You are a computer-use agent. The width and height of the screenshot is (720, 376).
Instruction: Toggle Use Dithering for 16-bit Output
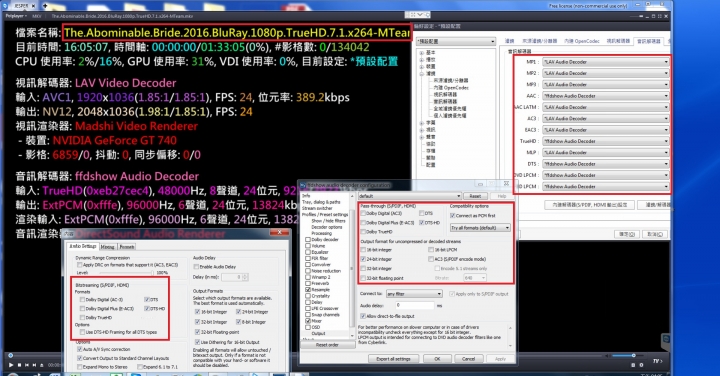(197, 342)
